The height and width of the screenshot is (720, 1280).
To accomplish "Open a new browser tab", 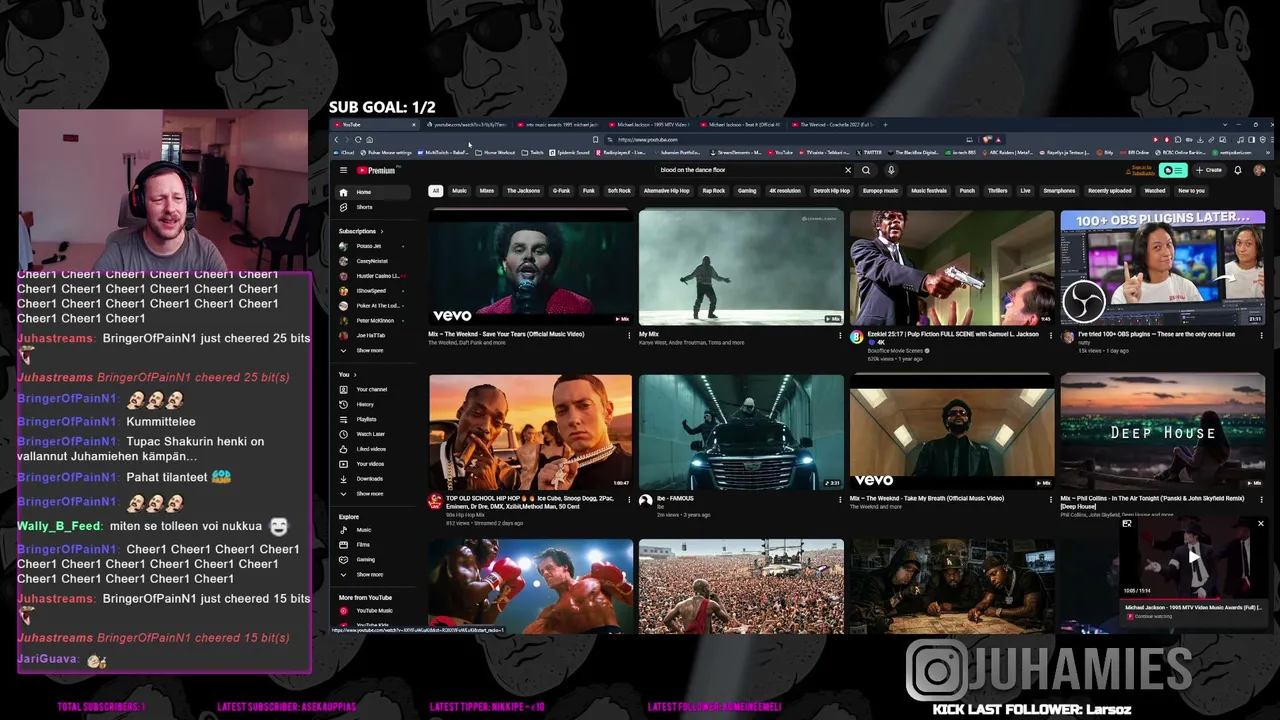I will click(885, 125).
